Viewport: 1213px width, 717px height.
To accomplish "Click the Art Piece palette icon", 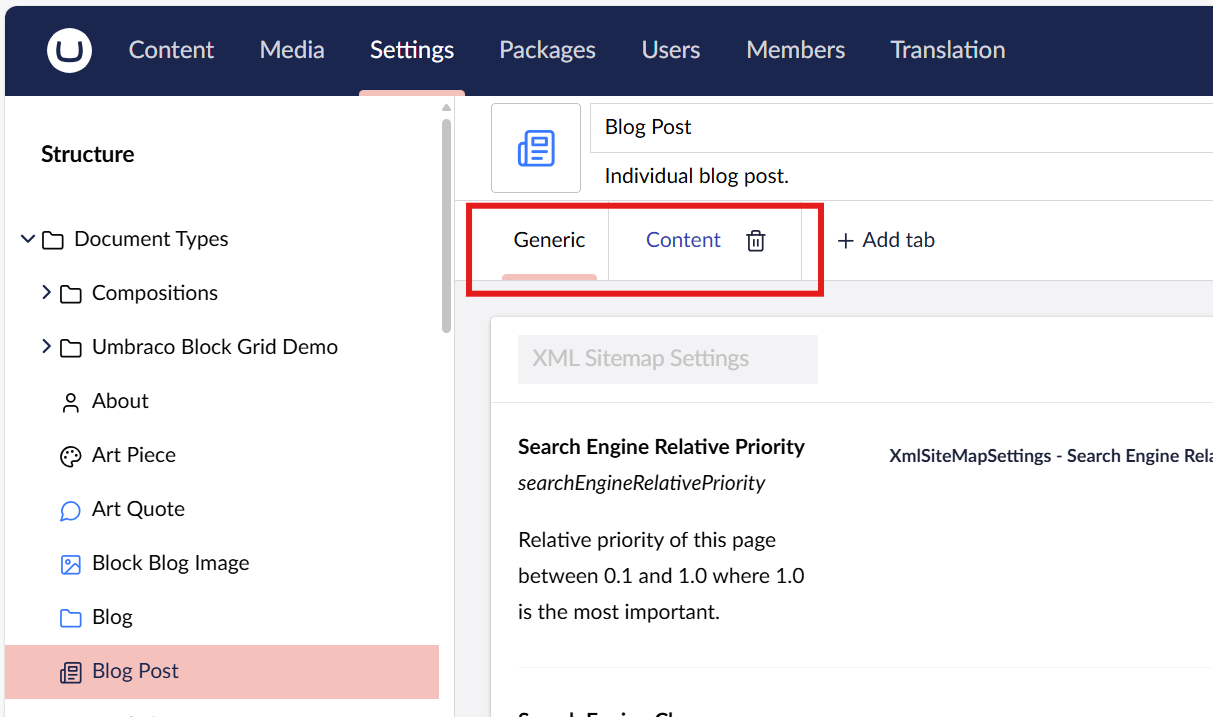I will (x=71, y=456).
